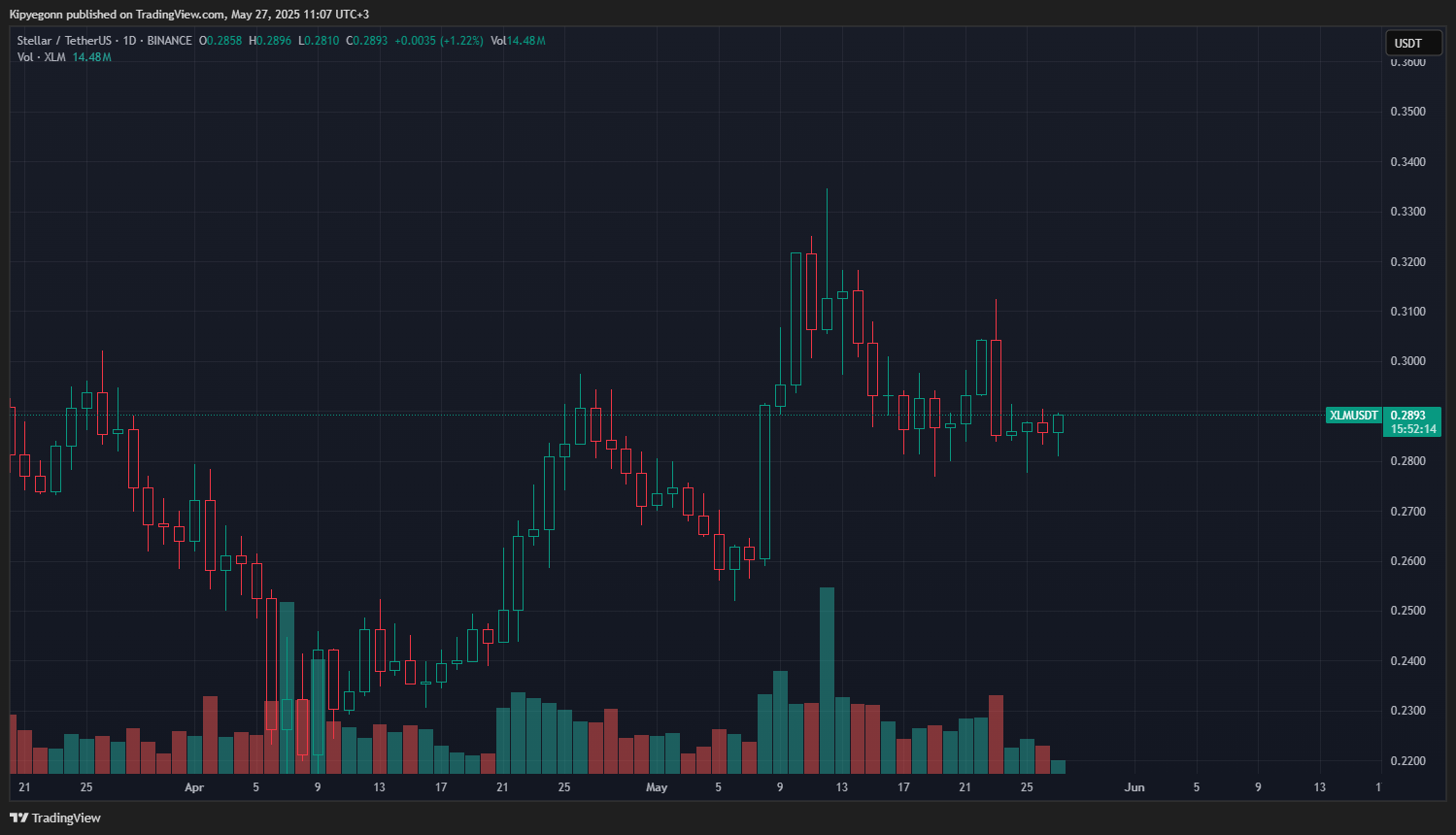Click the change value +0.0035 (+1.22%)
The height and width of the screenshot is (835, 1456).
click(x=439, y=41)
